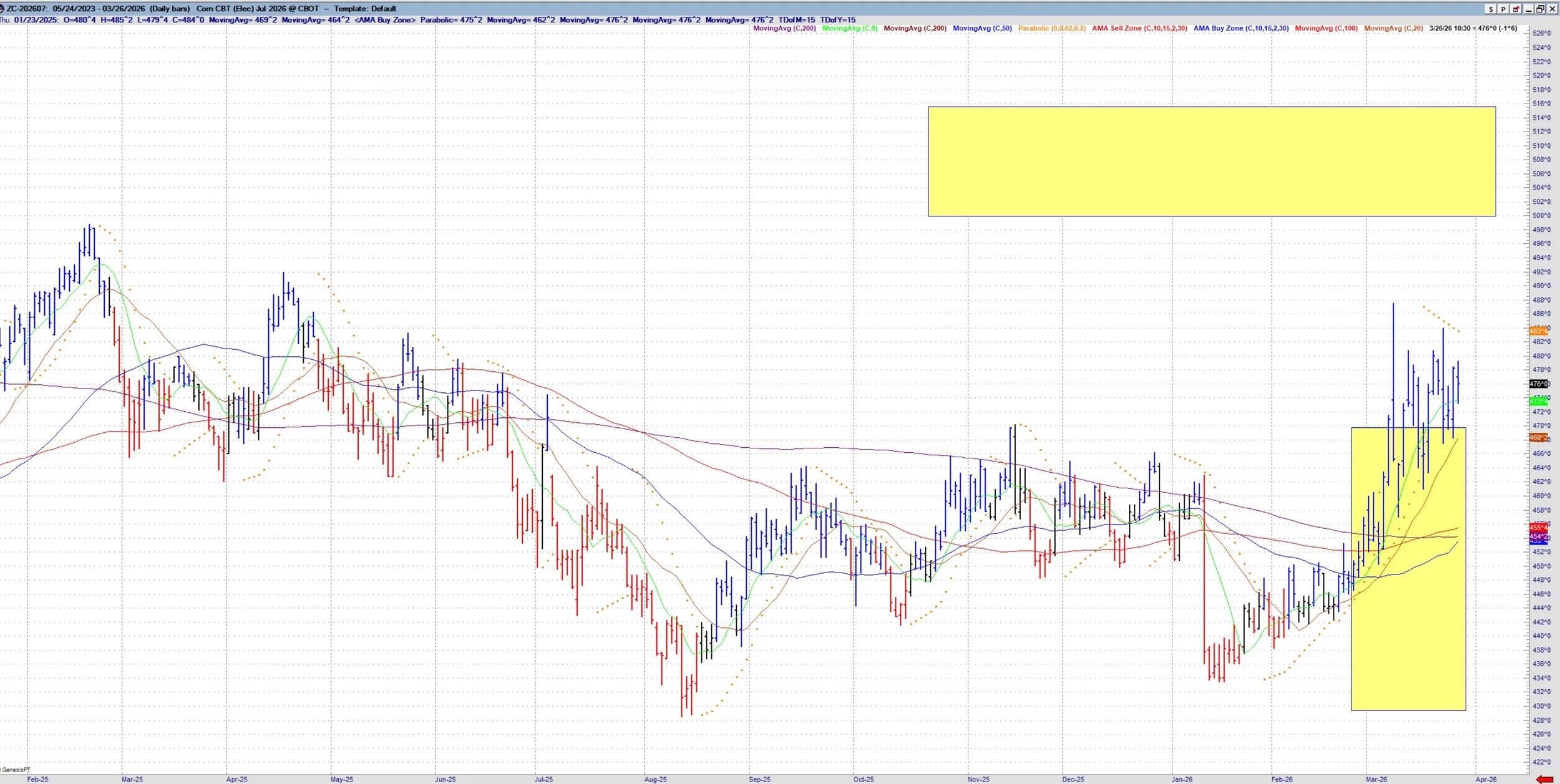The image size is (1560, 784).
Task: Click the P button in title bar
Action: pyautogui.click(x=1504, y=9)
